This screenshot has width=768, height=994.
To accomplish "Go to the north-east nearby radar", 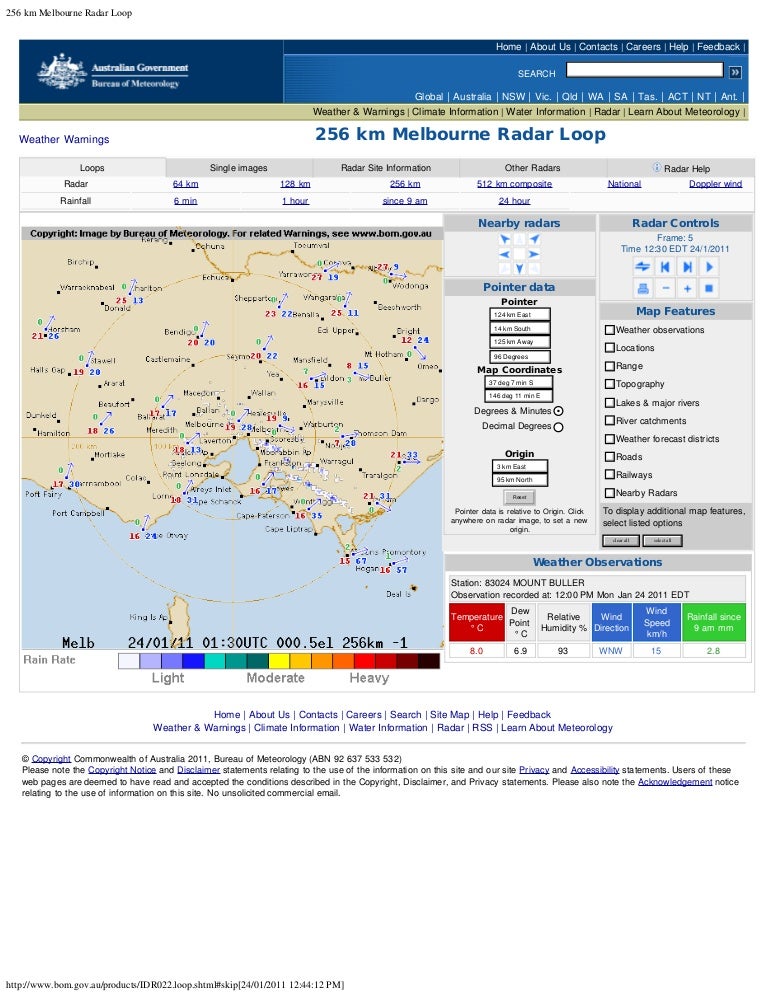I will (535, 240).
